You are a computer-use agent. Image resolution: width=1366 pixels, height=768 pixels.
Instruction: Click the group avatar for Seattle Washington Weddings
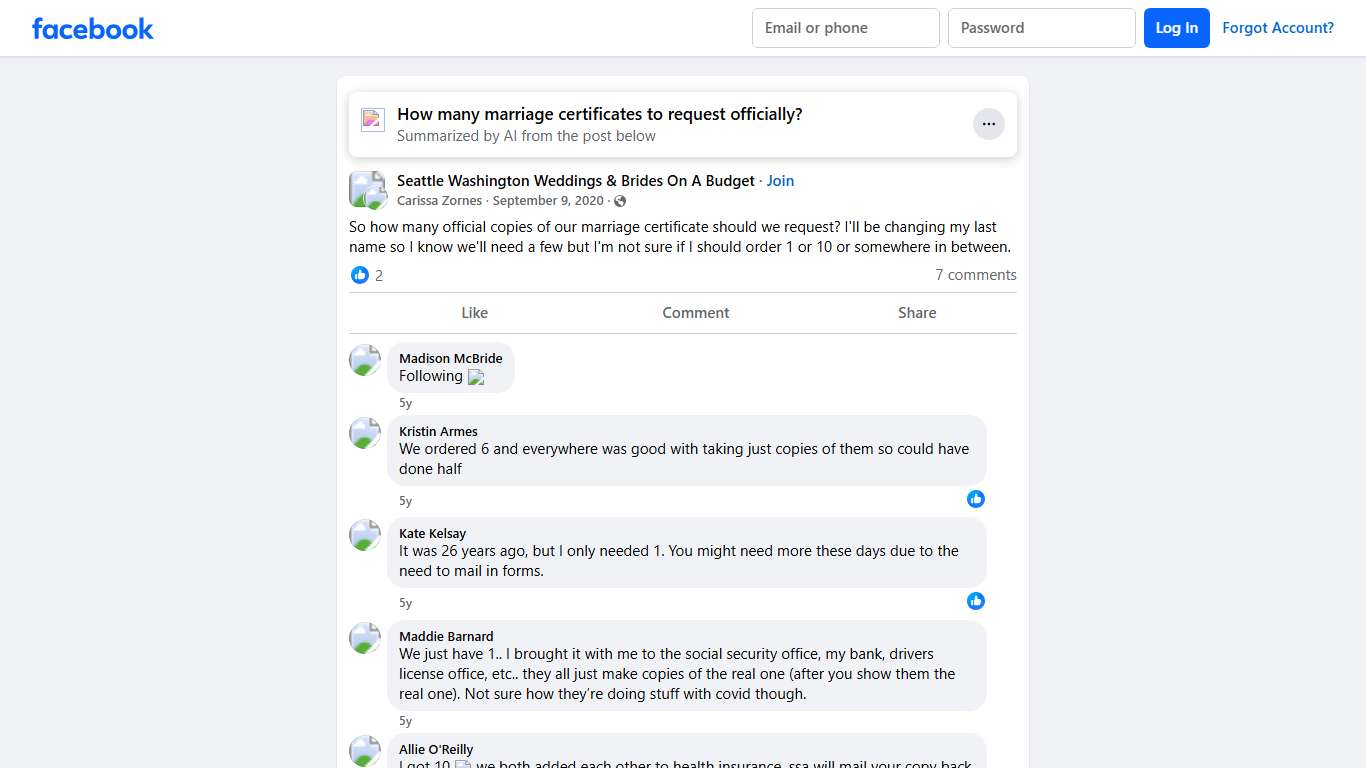pyautogui.click(x=367, y=189)
